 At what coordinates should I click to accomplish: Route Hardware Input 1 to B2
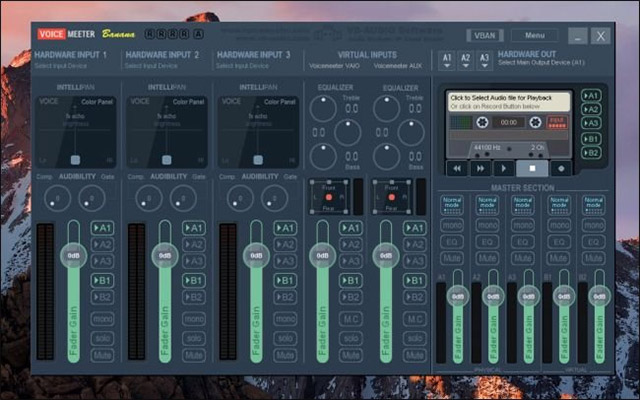[x=102, y=297]
